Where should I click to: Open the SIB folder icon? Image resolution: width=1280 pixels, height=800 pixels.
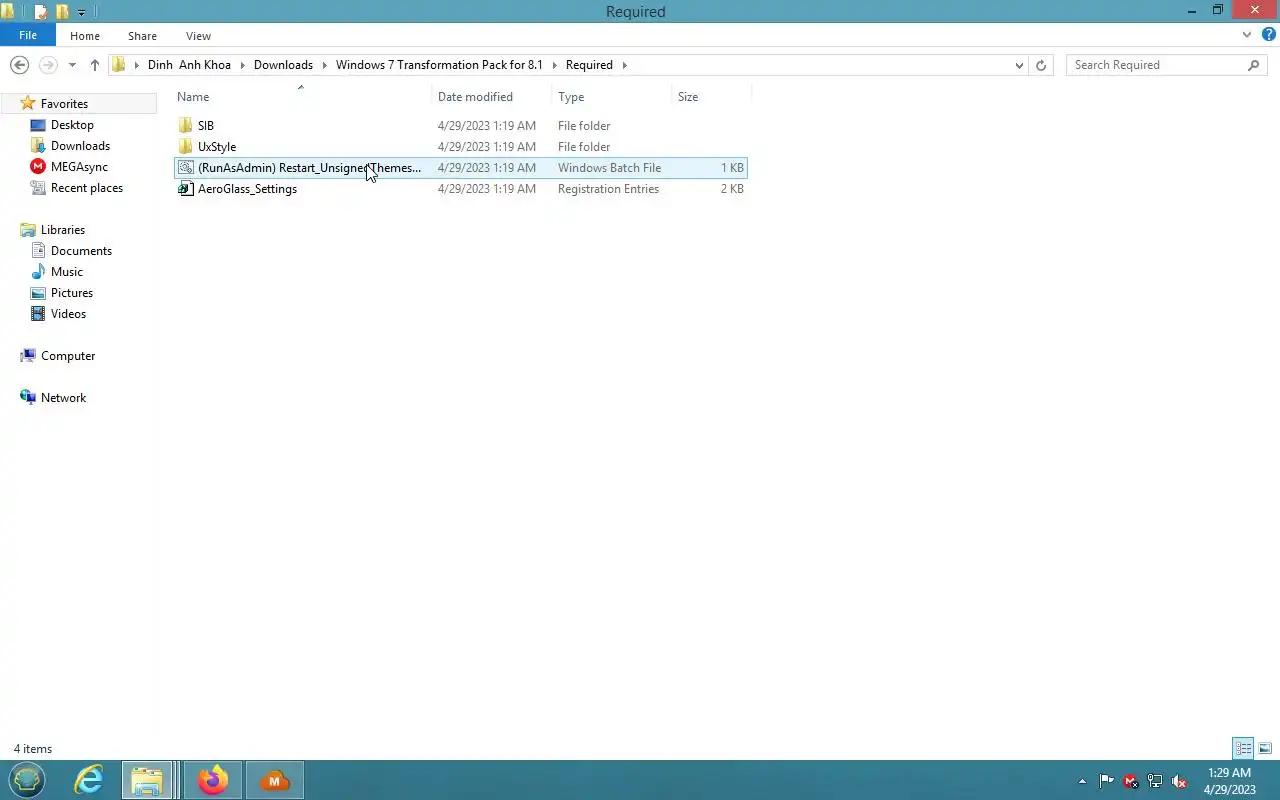[185, 126]
